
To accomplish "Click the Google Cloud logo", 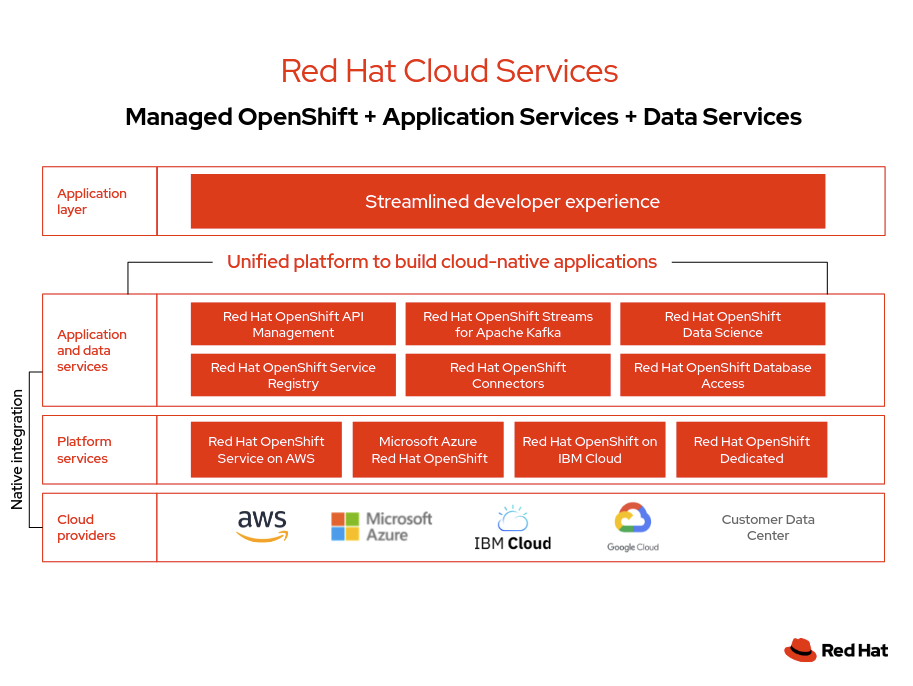I will [x=633, y=526].
